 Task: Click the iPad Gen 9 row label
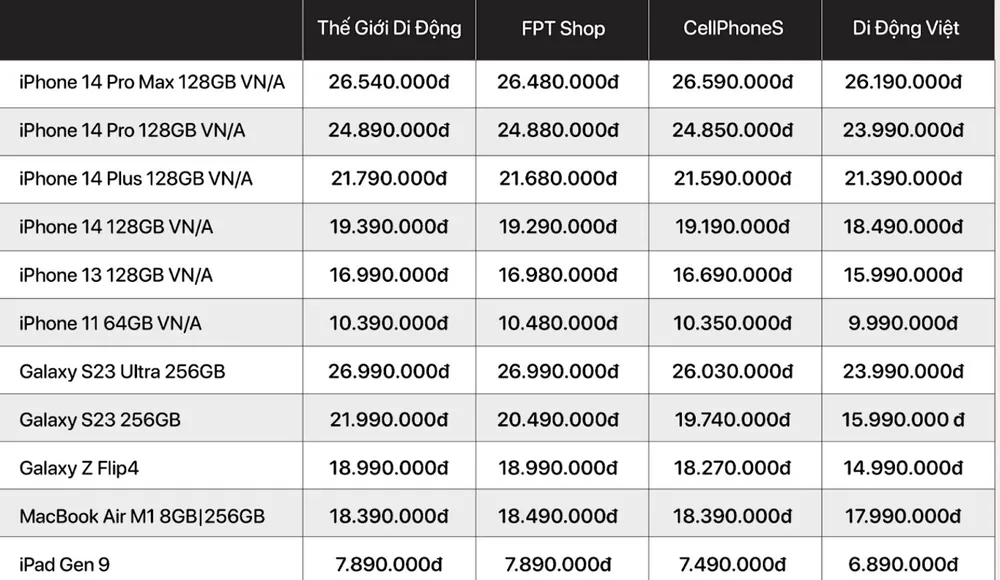(64, 565)
